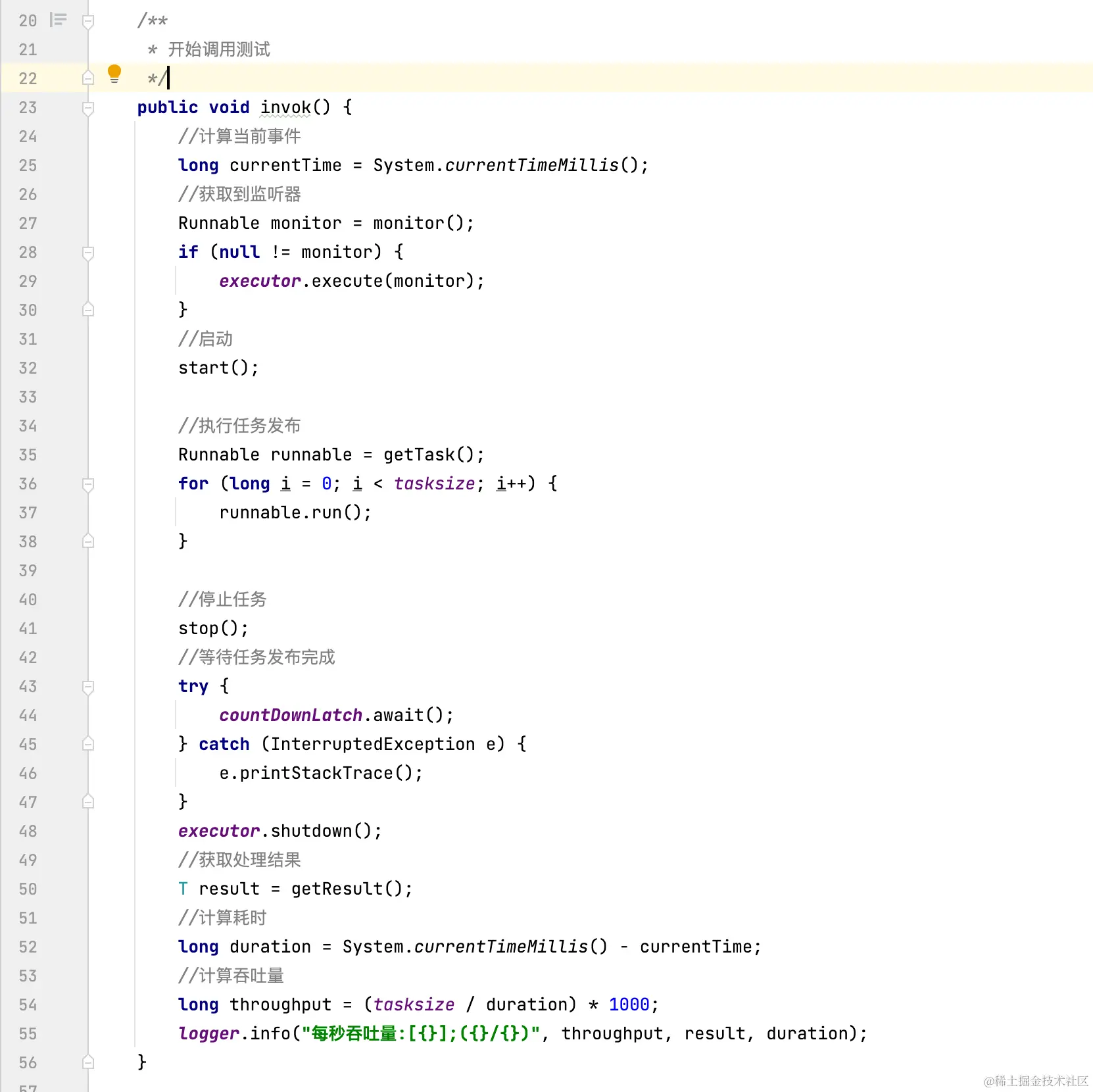This screenshot has height=1092, width=1093.
Task: Click the throughput variable declaration on line 54
Action: point(280,1005)
